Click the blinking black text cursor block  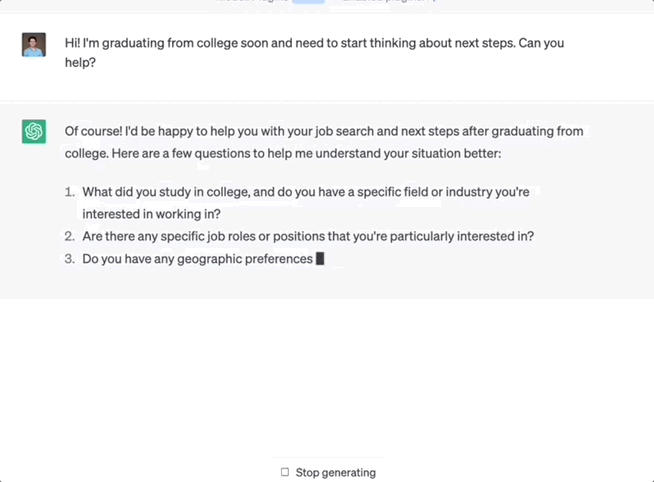click(x=320, y=259)
